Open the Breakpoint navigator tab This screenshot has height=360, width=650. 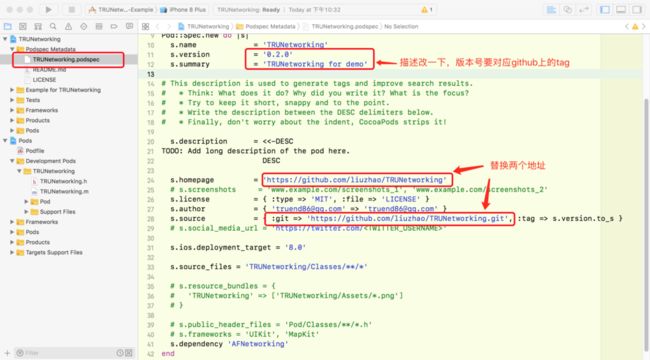coord(114,27)
